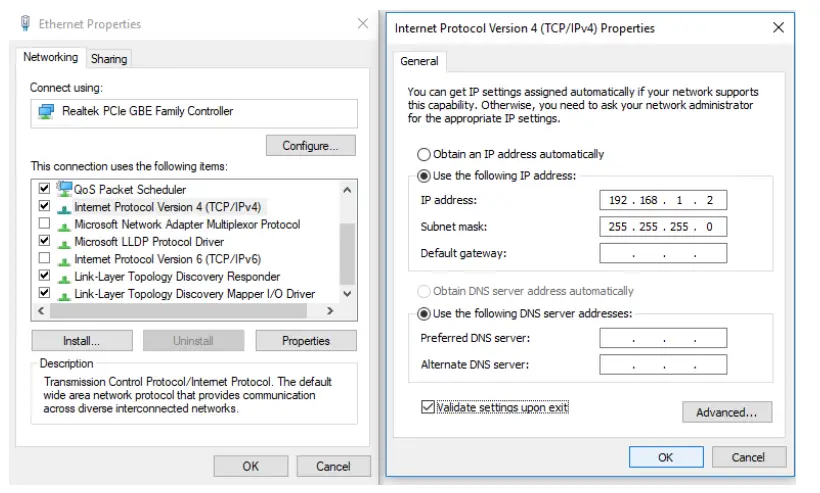Click the Default gateway input field
The image size is (820, 493).
[x=663, y=254]
